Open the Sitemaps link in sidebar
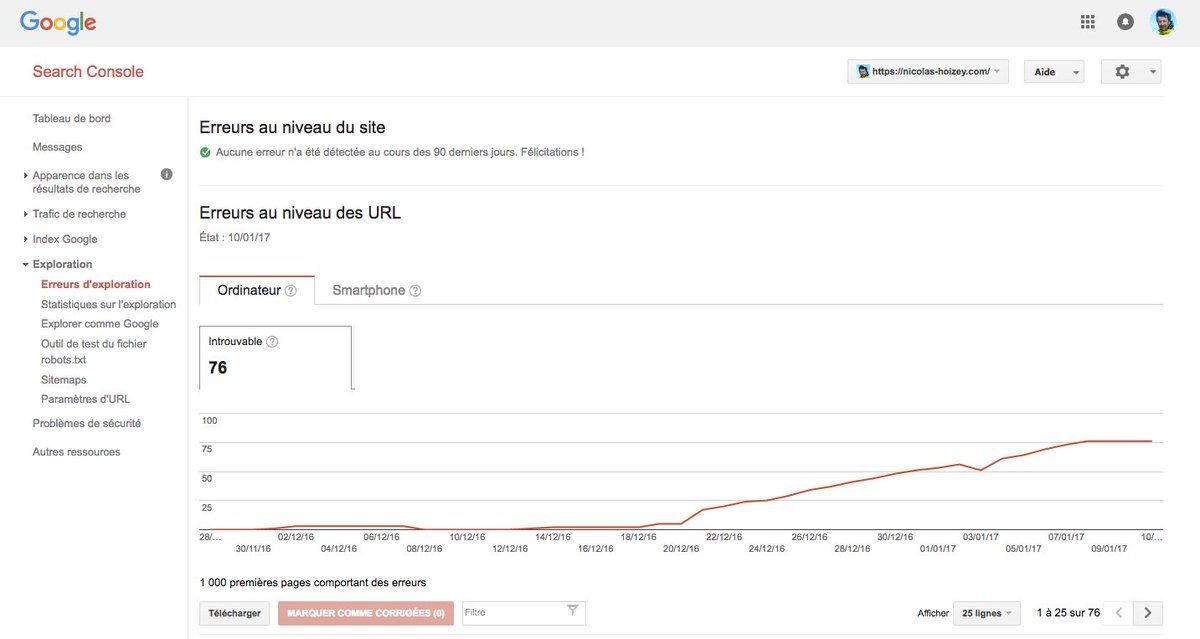 (x=64, y=380)
